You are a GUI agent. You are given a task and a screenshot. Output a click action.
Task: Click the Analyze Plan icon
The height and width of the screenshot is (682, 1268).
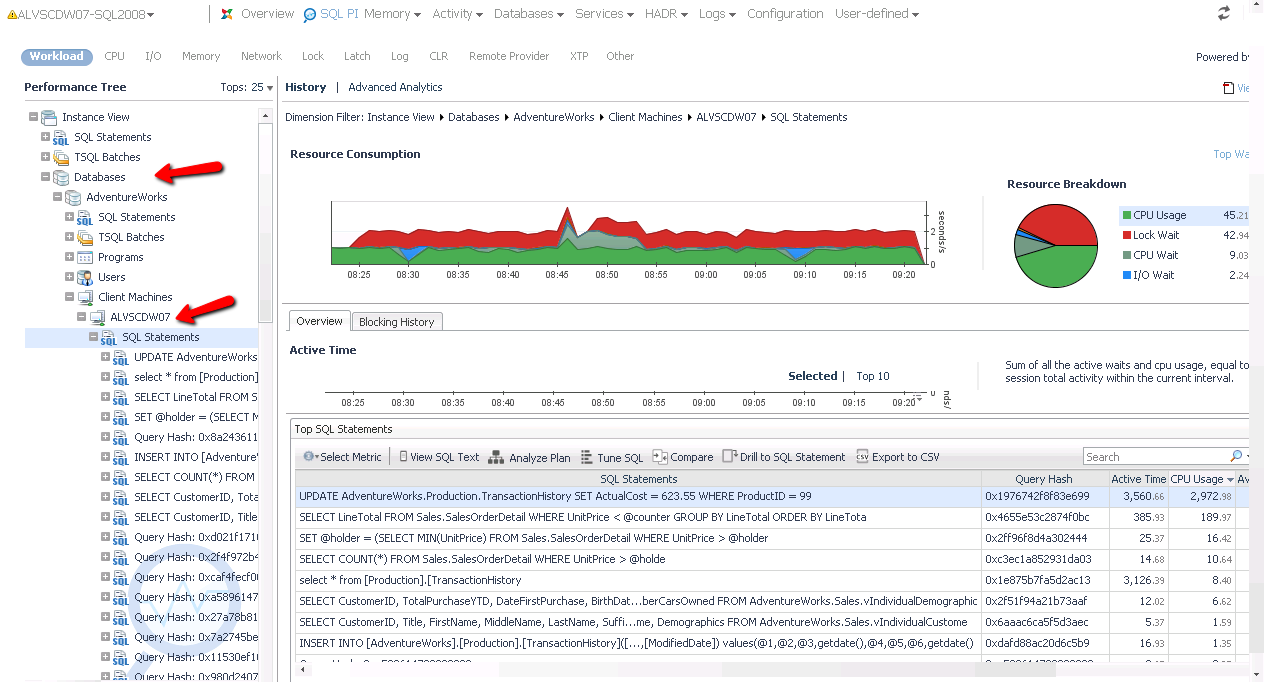pos(497,457)
